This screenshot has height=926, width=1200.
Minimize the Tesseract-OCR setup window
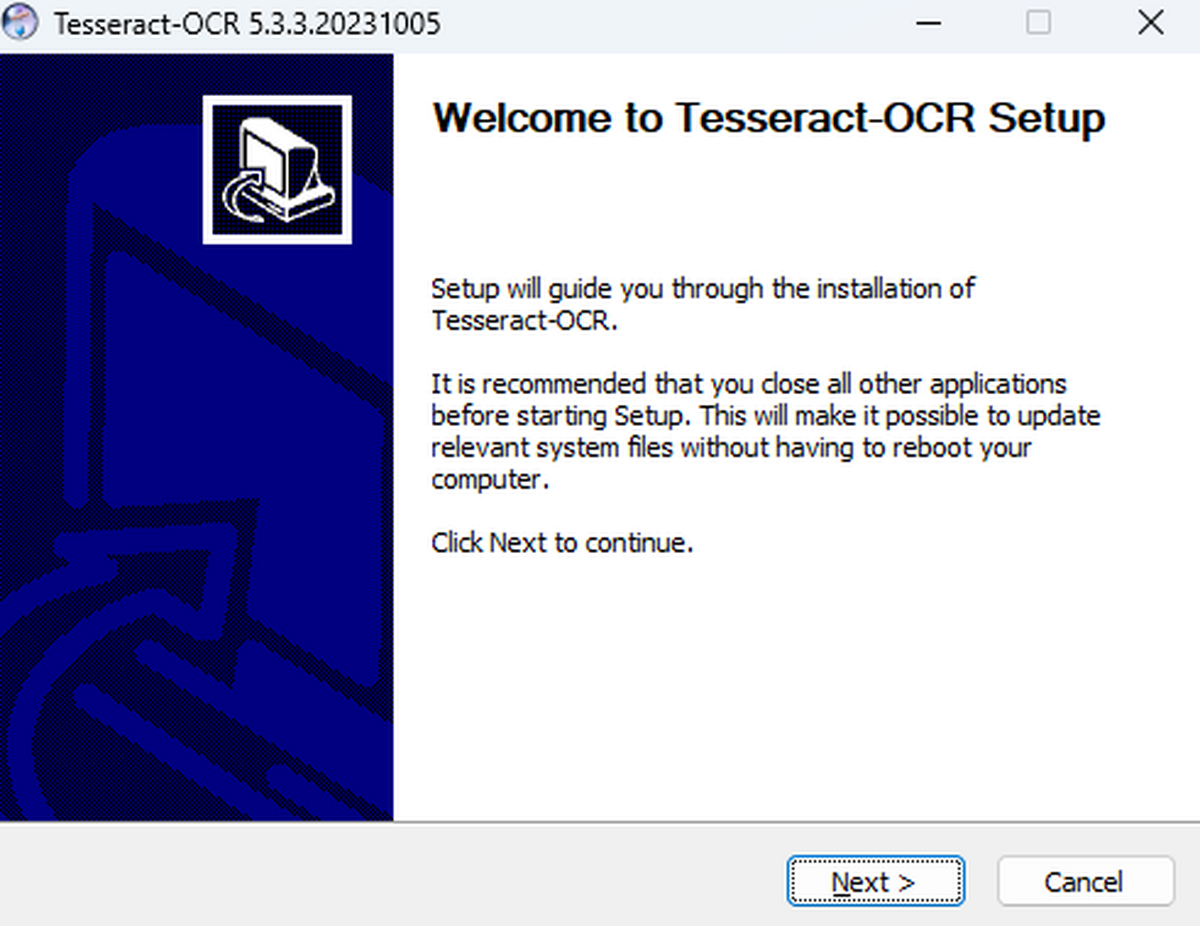point(928,23)
